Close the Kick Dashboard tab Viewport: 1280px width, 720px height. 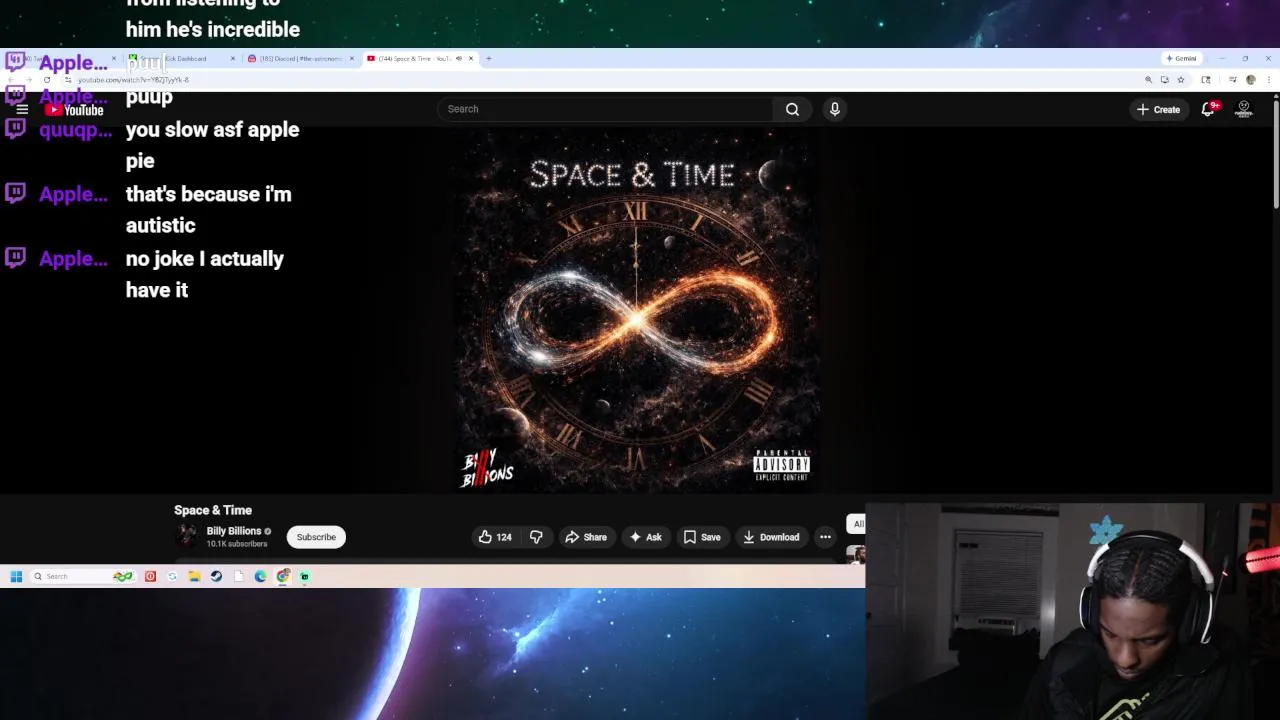pos(233,58)
